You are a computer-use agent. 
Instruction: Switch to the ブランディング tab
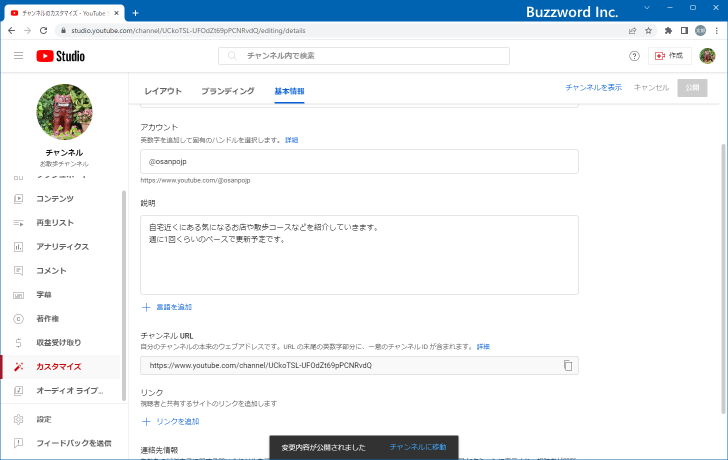[228, 91]
